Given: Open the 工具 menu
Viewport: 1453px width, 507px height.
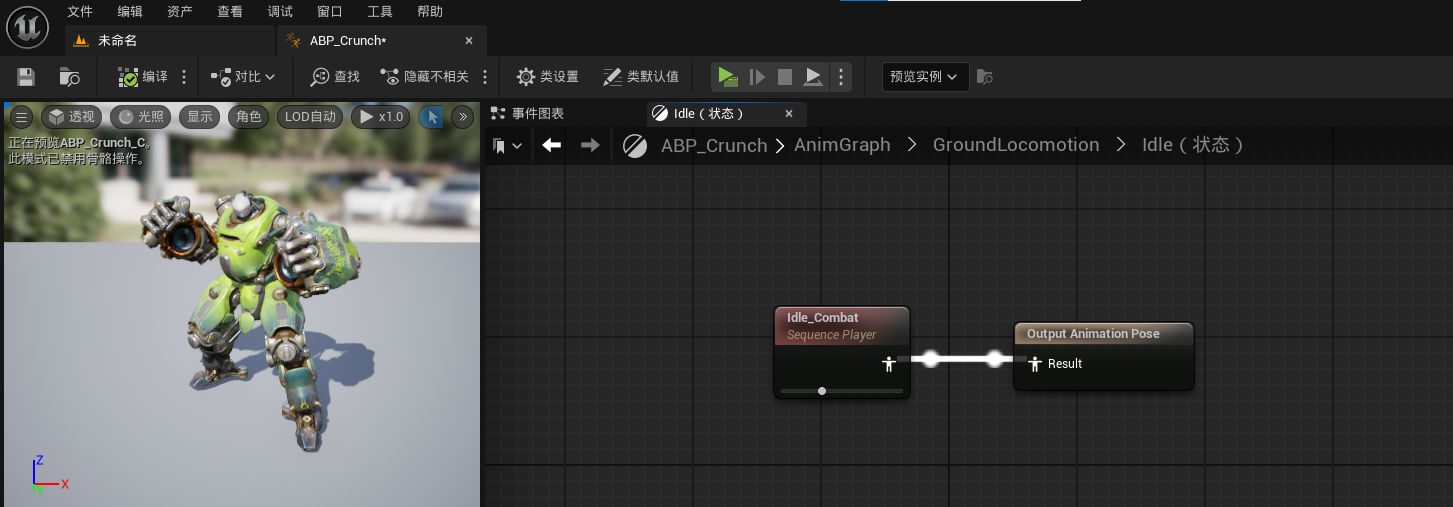Looking at the screenshot, I should 380,12.
